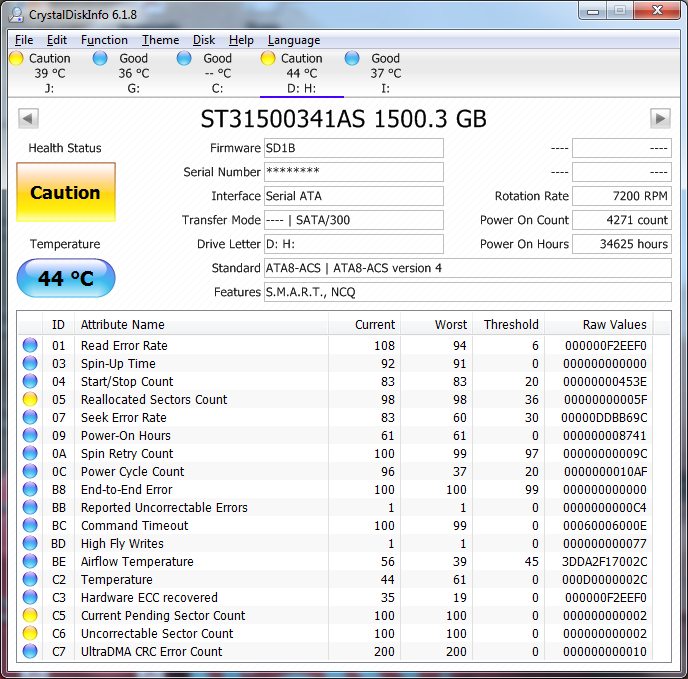Minimize the CrystalDiskInfo window

[593, 11]
